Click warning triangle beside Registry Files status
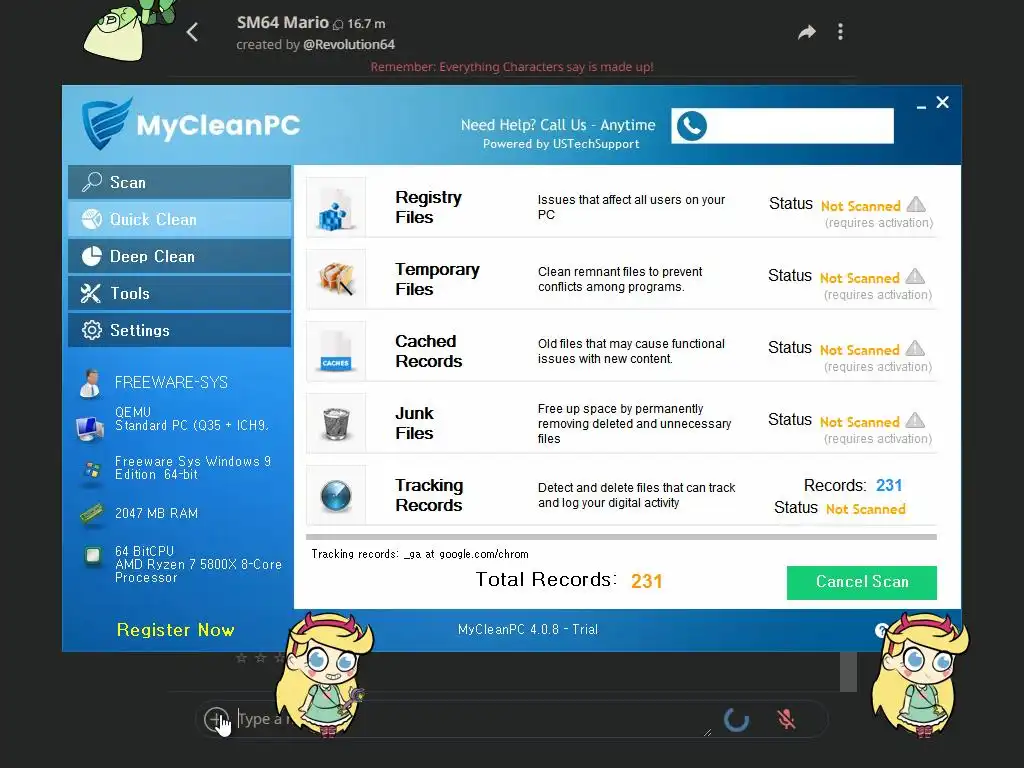This screenshot has height=768, width=1024. (x=916, y=204)
